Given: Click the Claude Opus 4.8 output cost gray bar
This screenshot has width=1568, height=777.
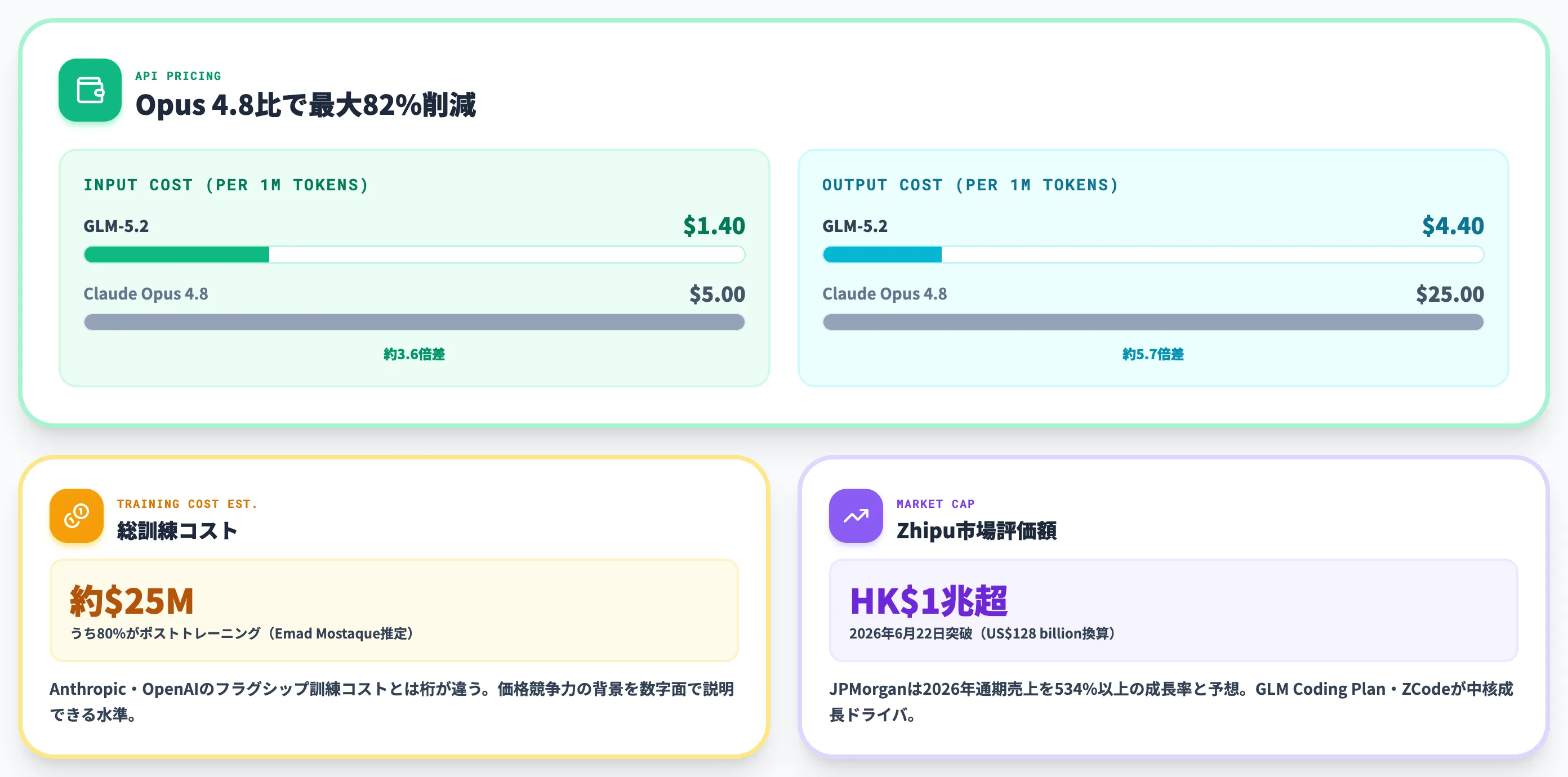Looking at the screenshot, I should tap(1153, 322).
